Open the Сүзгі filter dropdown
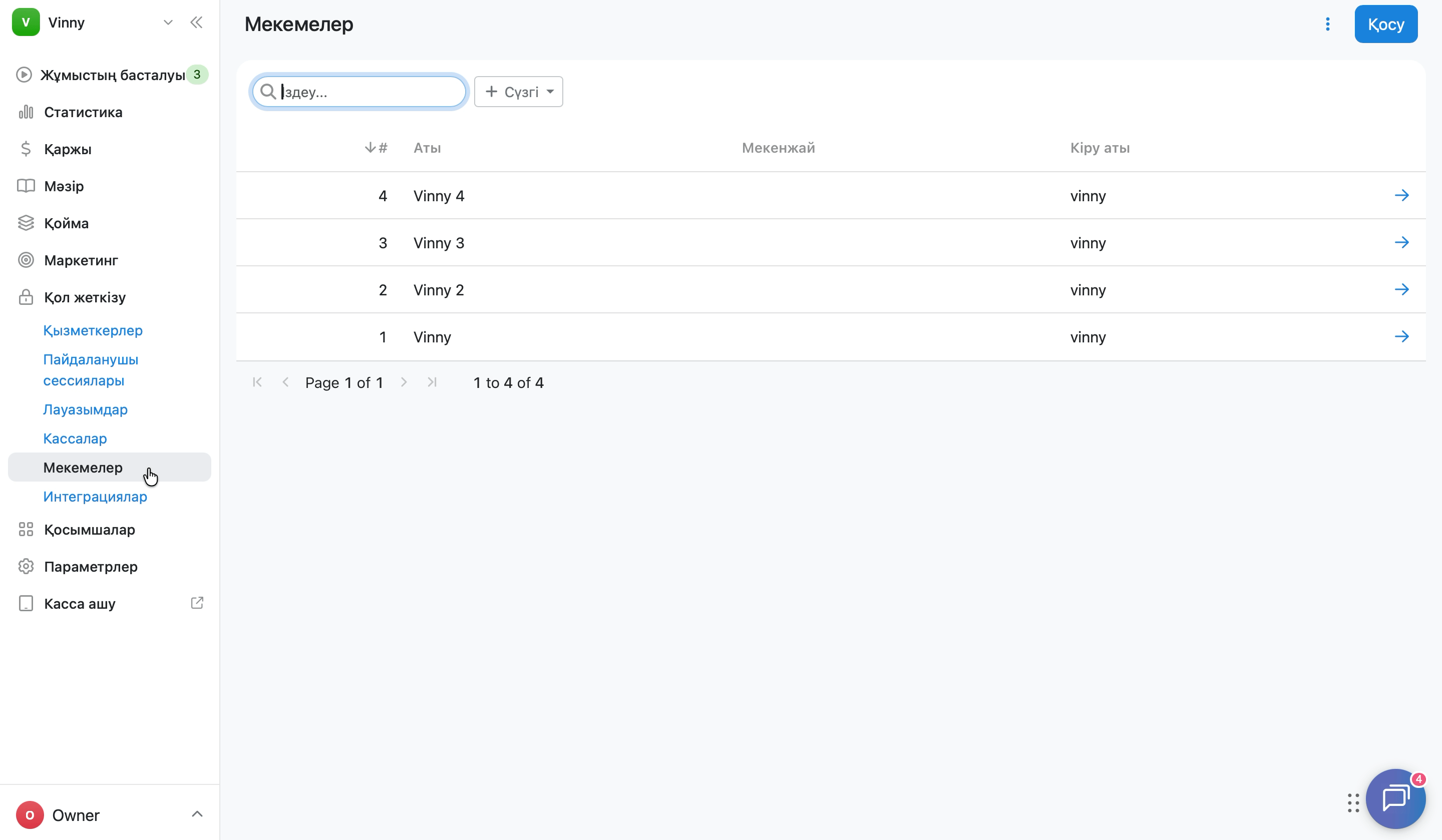 click(x=518, y=92)
